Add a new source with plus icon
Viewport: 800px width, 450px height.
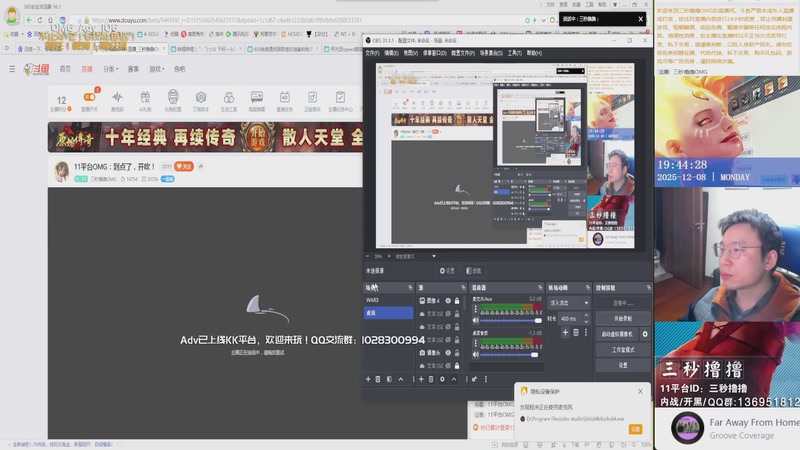[421, 379]
